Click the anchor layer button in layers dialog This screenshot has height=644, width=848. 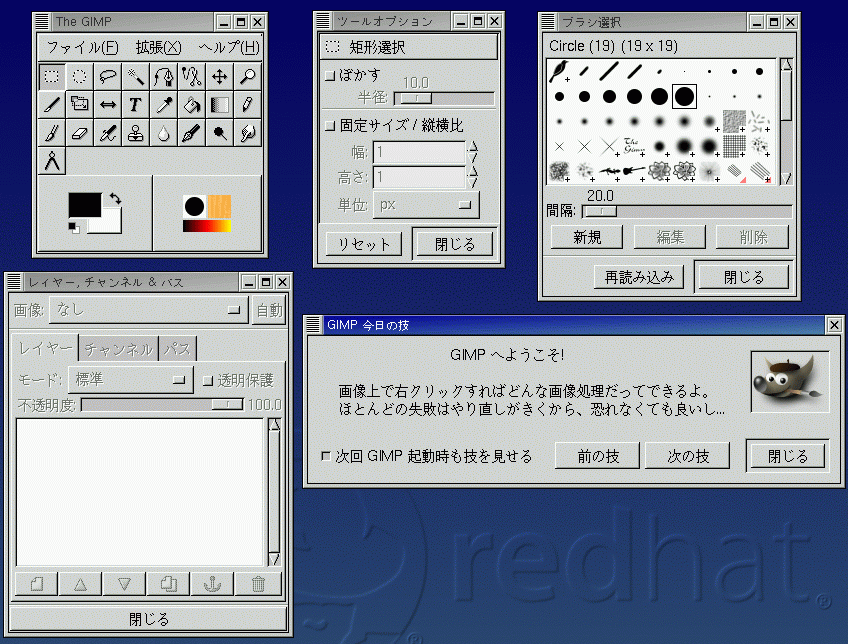(x=213, y=584)
